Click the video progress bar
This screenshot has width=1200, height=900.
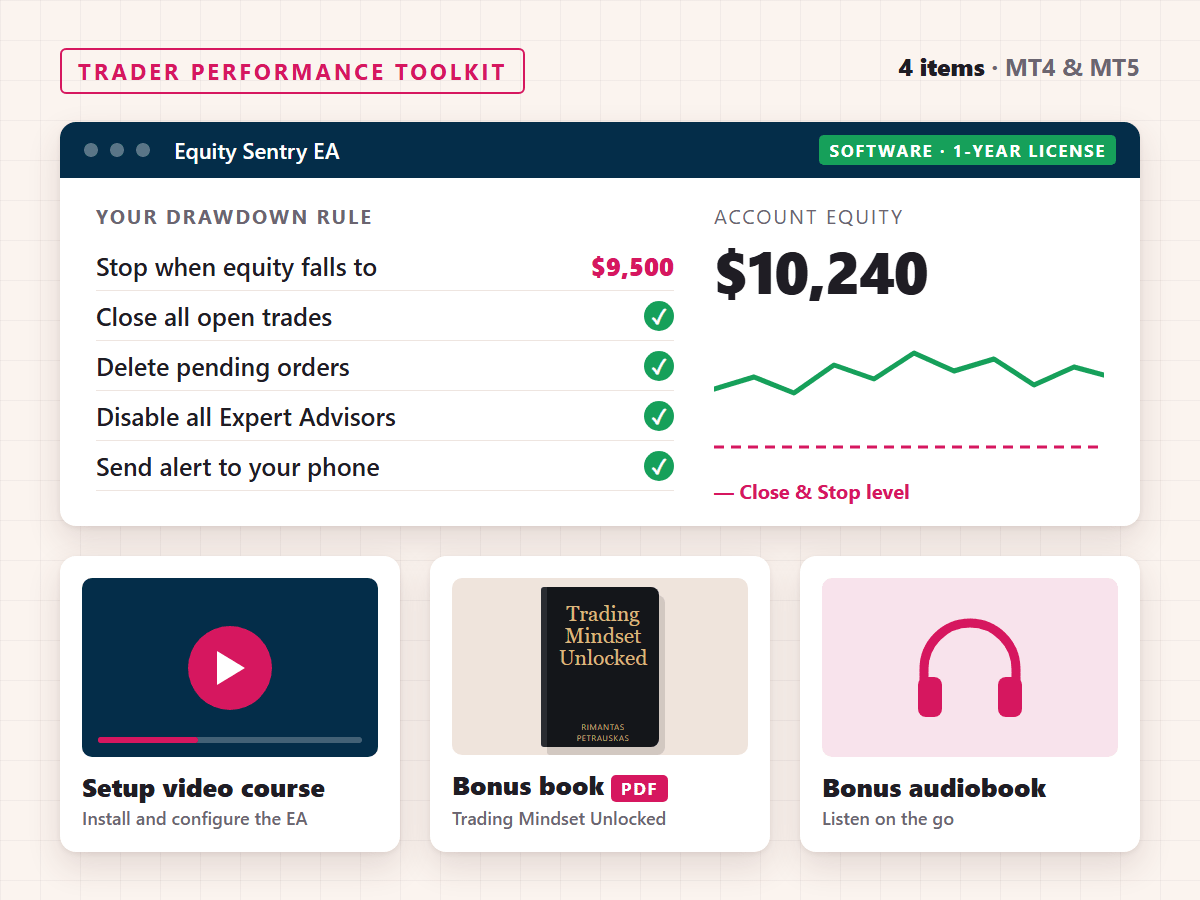click(230, 740)
